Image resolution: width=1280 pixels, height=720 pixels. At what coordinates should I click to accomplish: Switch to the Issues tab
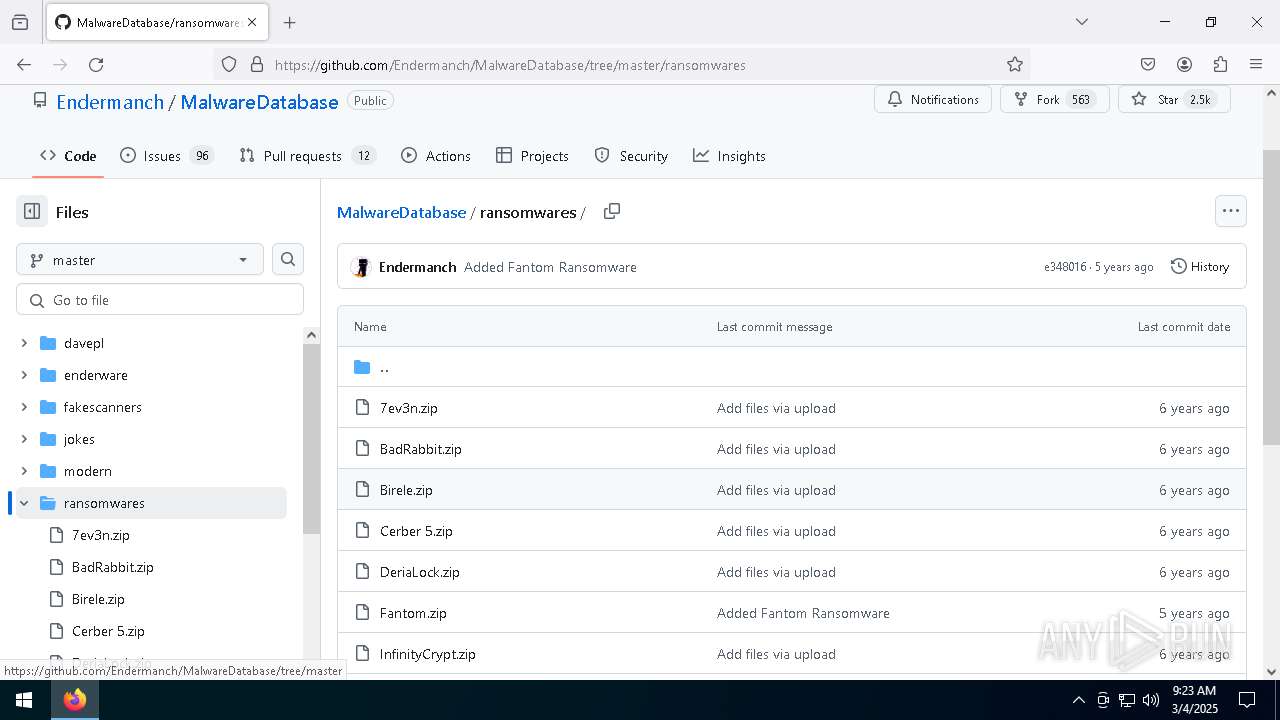pyautogui.click(x=167, y=156)
